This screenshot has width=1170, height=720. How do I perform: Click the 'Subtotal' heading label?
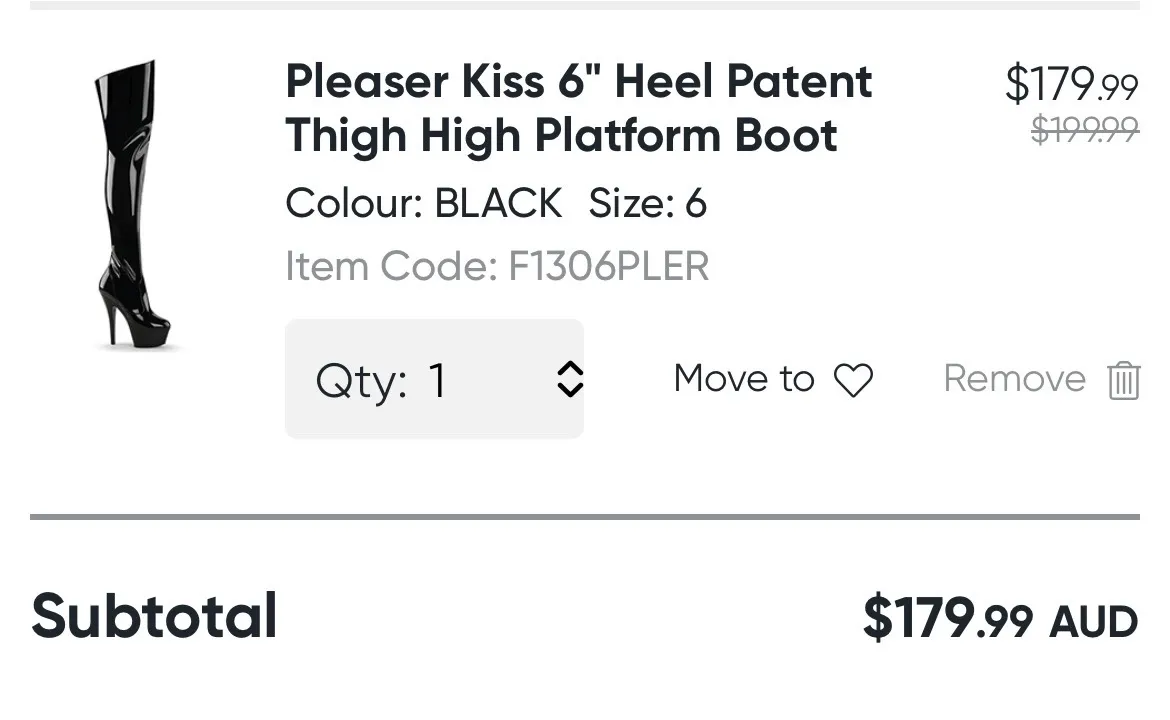[154, 616]
